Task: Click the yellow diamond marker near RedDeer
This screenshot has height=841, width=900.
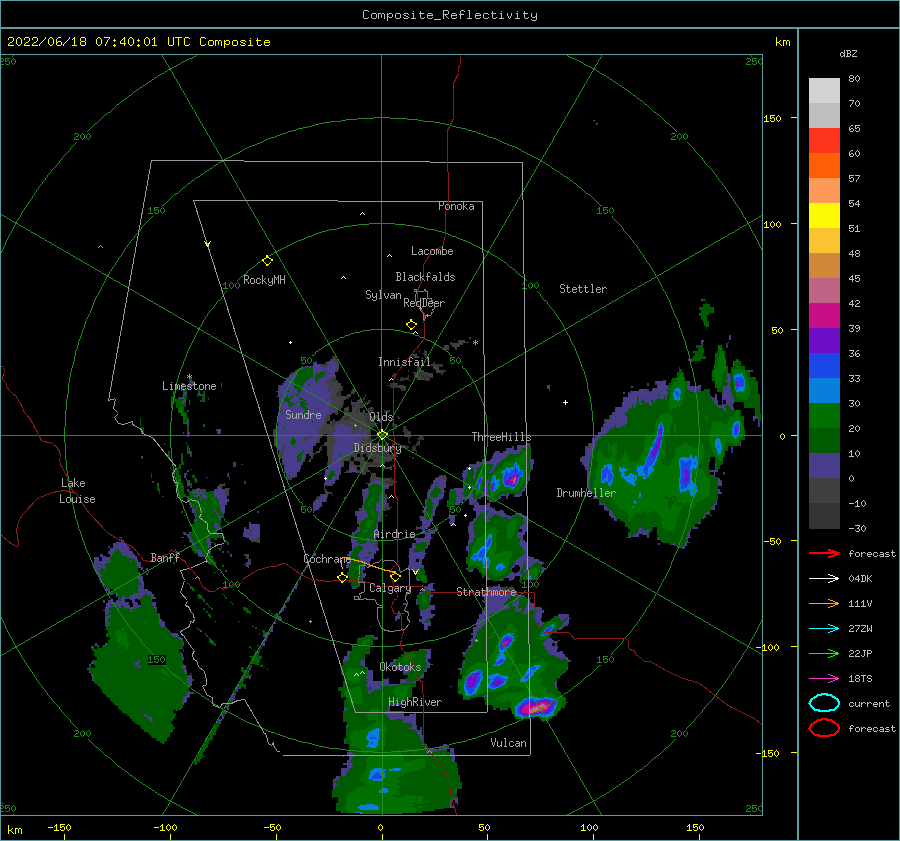Action: 412,325
